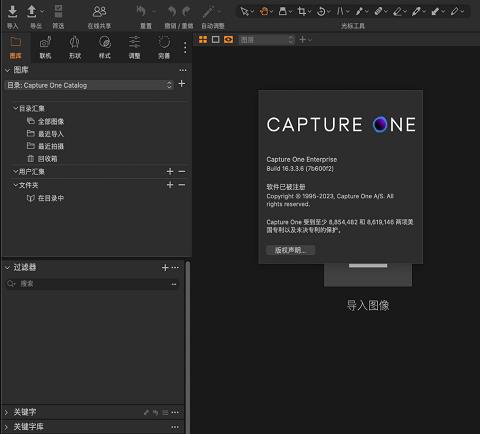Select the Crop cursor tool

[x=302, y=12]
